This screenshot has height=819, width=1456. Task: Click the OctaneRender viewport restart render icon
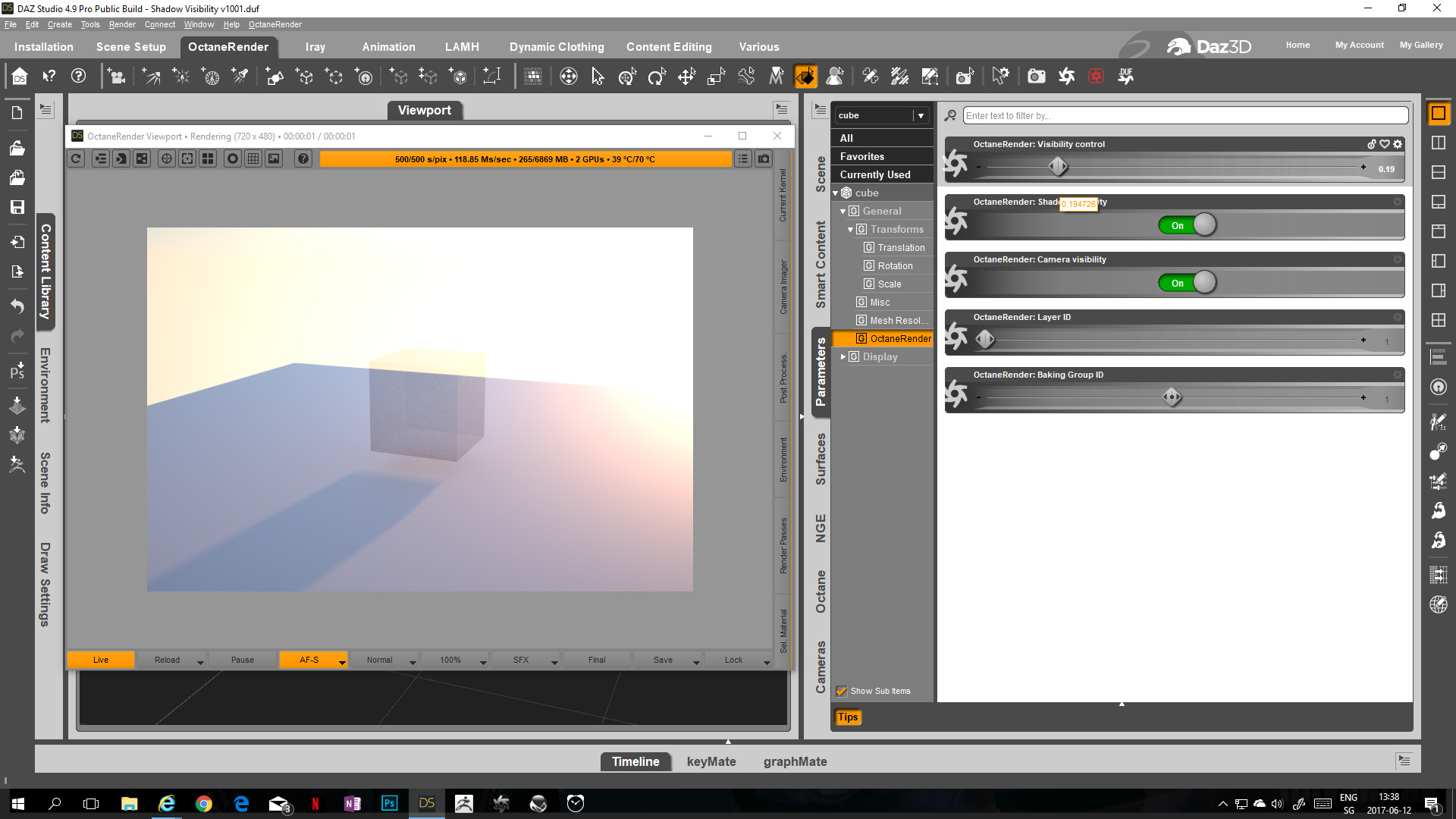[x=76, y=158]
